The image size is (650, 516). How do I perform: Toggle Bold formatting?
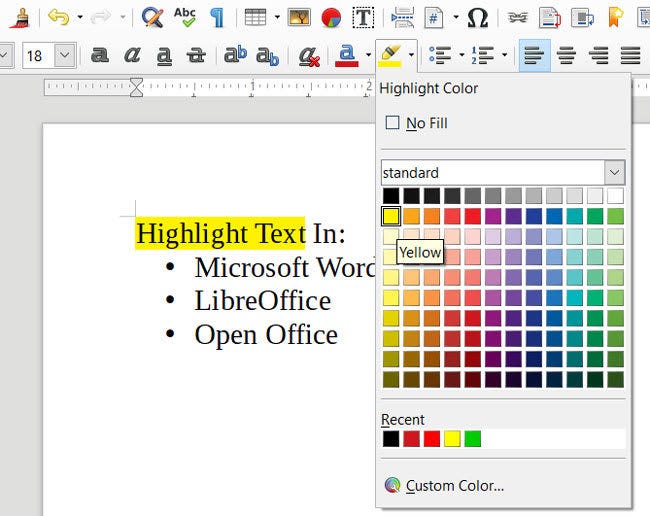[x=99, y=55]
